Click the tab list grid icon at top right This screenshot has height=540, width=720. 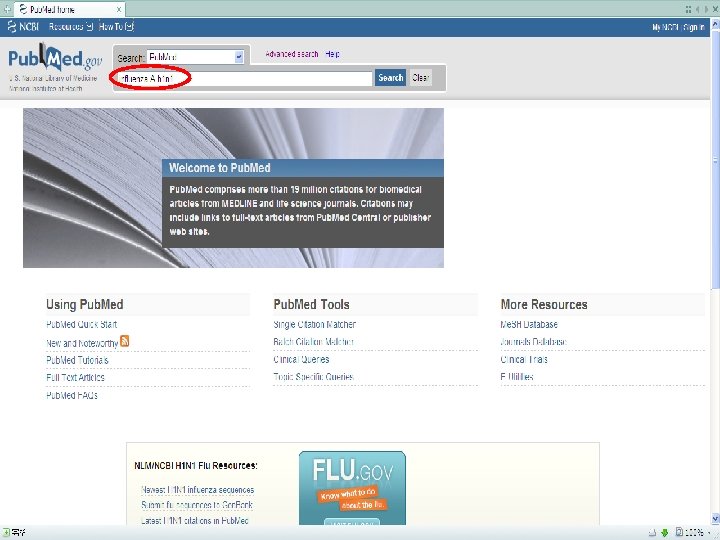[688, 9]
